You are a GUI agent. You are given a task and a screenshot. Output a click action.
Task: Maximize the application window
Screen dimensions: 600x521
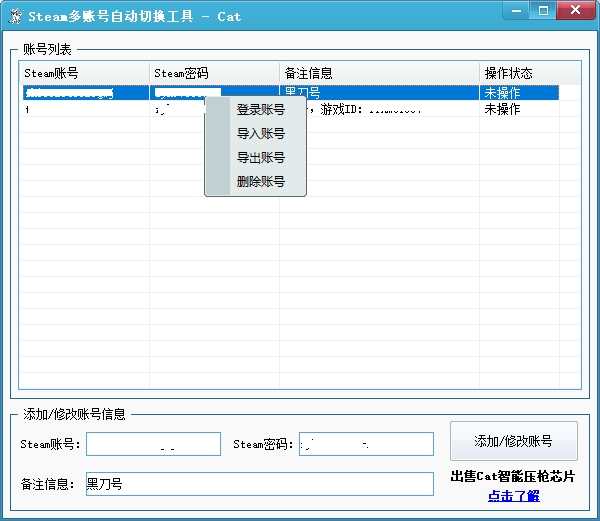click(543, 10)
